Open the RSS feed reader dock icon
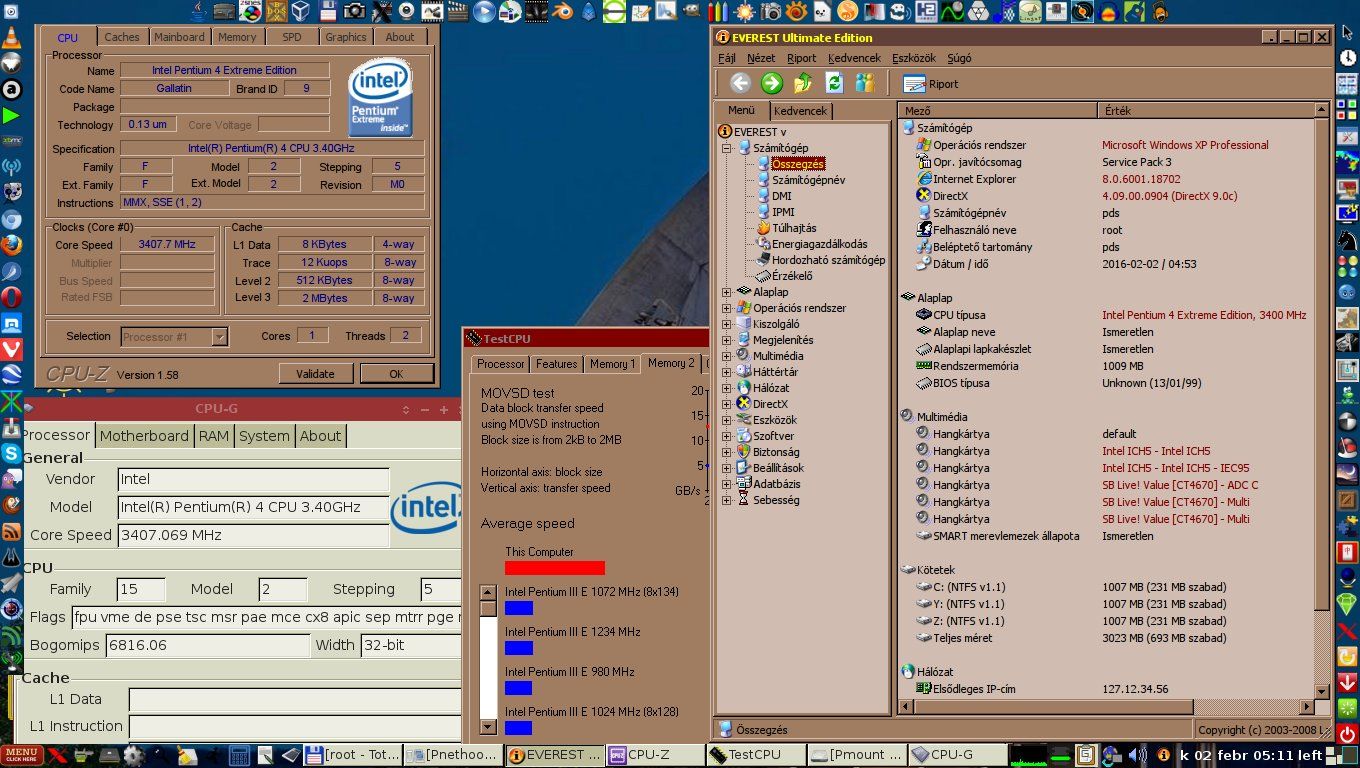This screenshot has height=768, width=1360. pyautogui.click(x=11, y=531)
